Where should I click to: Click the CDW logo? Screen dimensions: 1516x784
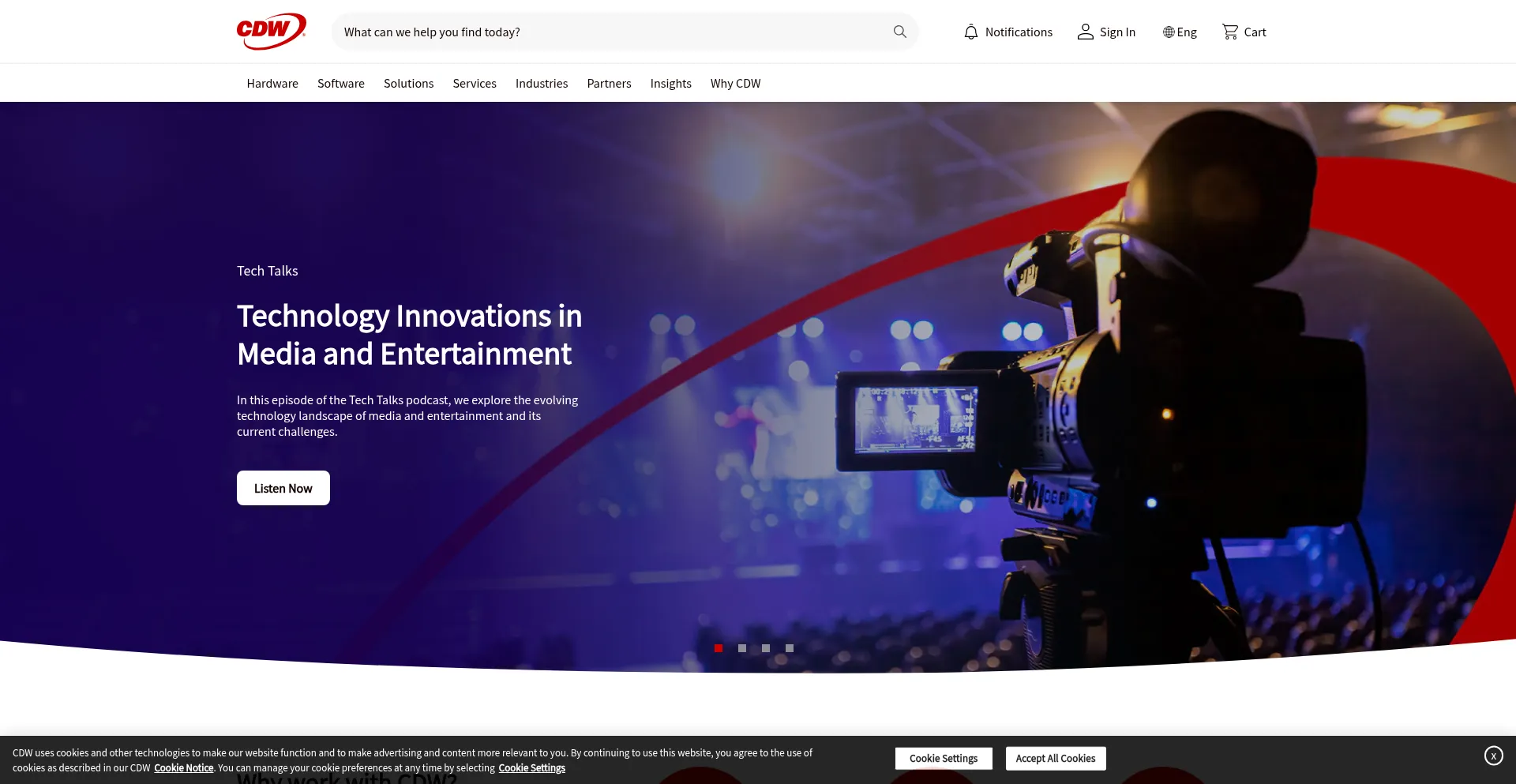(x=271, y=32)
